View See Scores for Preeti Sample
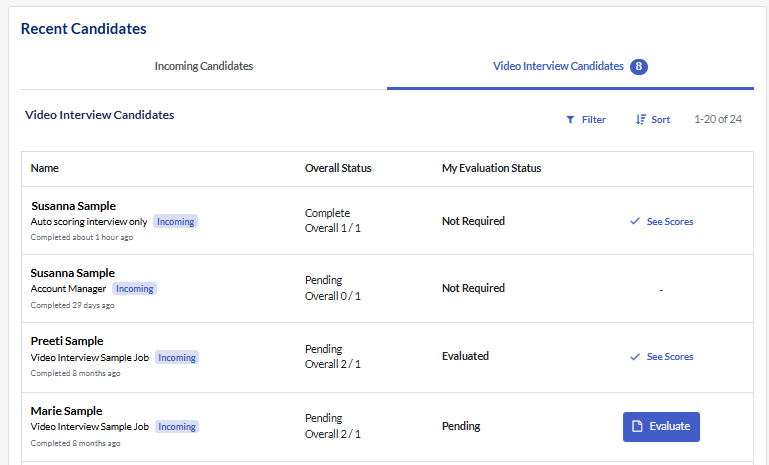769x465 pixels. (x=662, y=357)
